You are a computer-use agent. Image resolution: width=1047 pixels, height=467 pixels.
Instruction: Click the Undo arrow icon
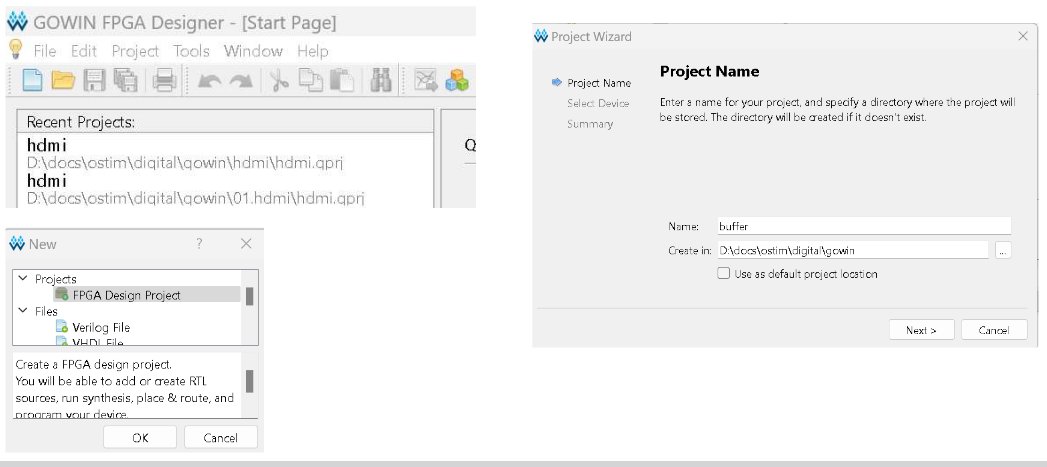pyautogui.click(x=210, y=81)
